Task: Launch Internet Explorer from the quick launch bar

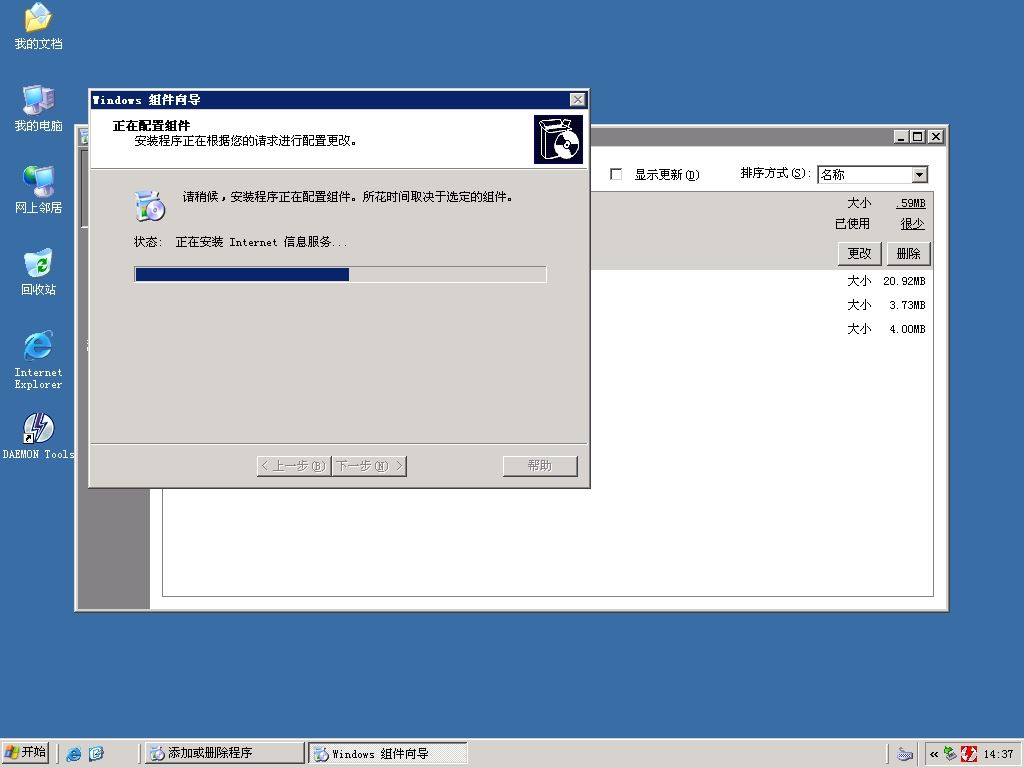Action: 74,754
